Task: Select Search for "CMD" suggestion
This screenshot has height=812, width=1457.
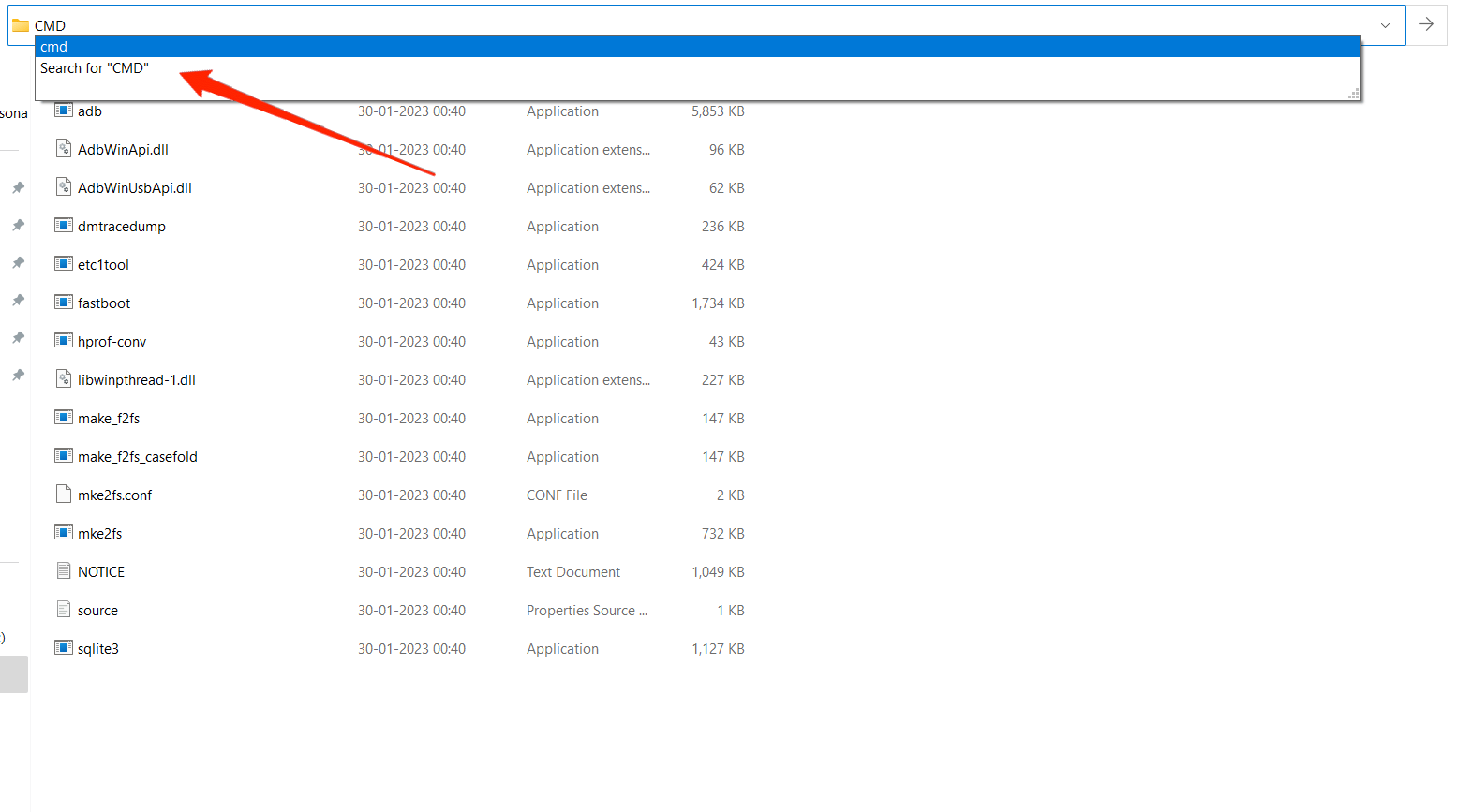Action: click(95, 68)
